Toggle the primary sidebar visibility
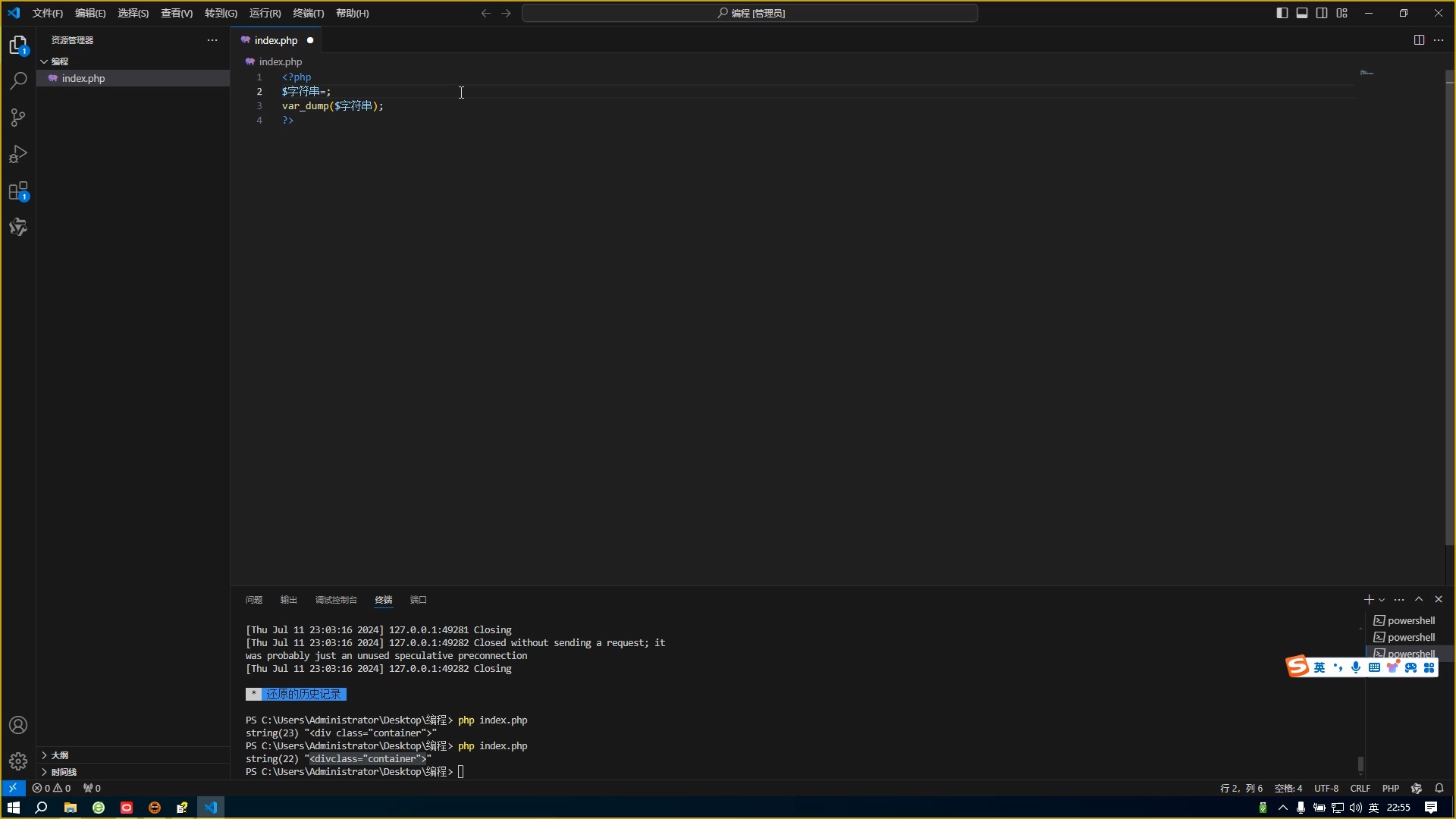Image resolution: width=1456 pixels, height=819 pixels. tap(1282, 13)
